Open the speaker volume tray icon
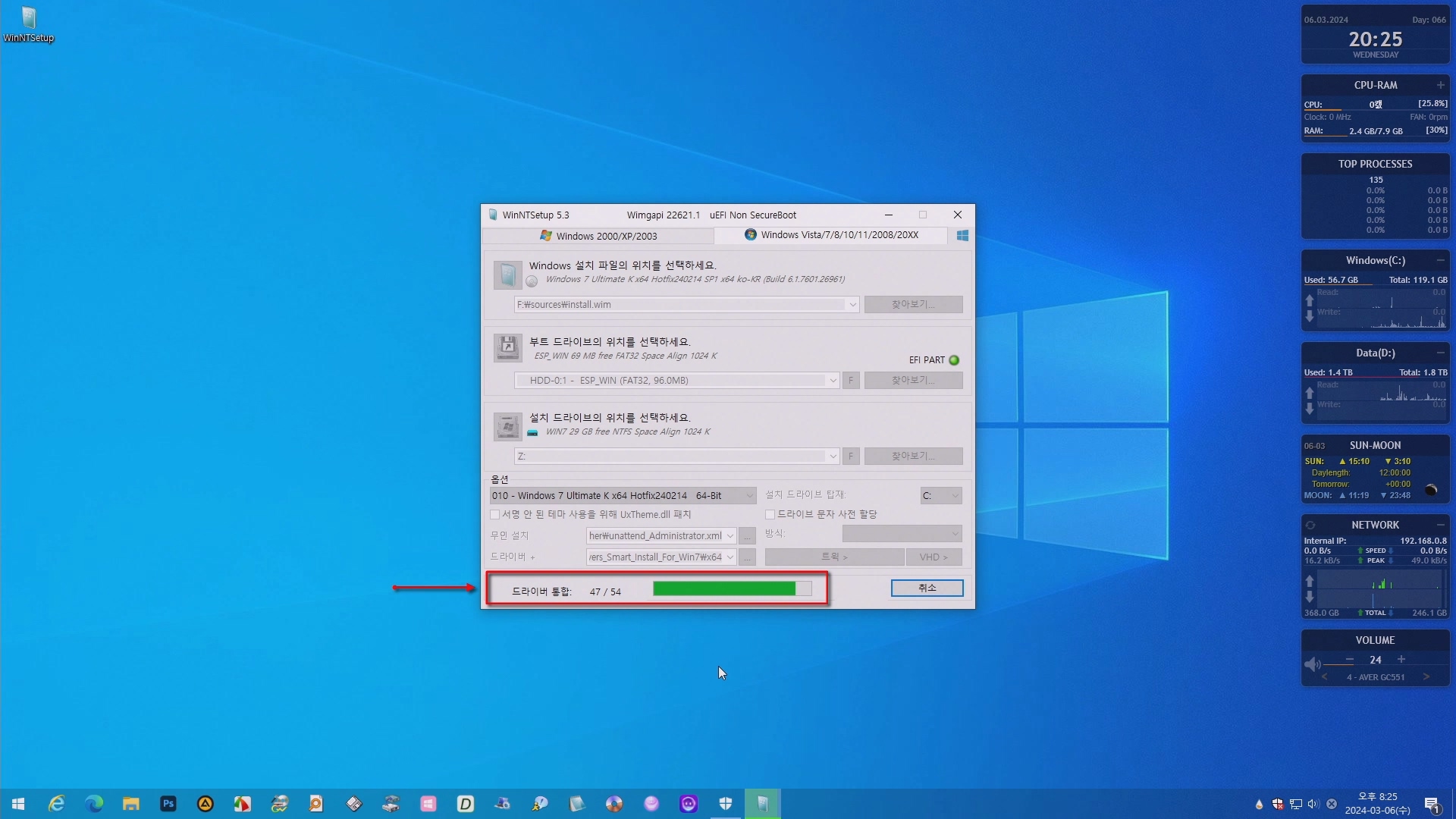This screenshot has height=819, width=1456. pos(1313,804)
